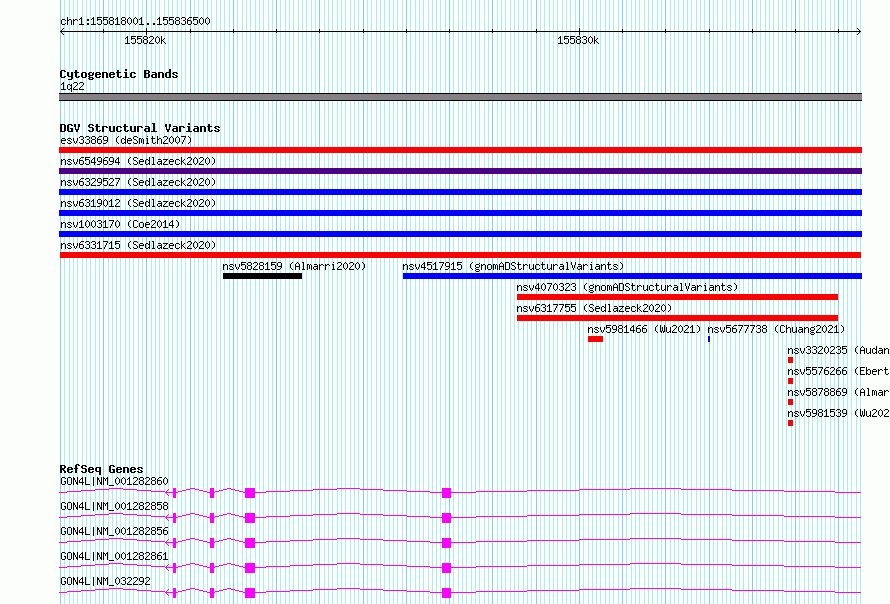Click the blue bar under nsv4517915
This screenshot has height=604, width=890.
[x=632, y=276]
